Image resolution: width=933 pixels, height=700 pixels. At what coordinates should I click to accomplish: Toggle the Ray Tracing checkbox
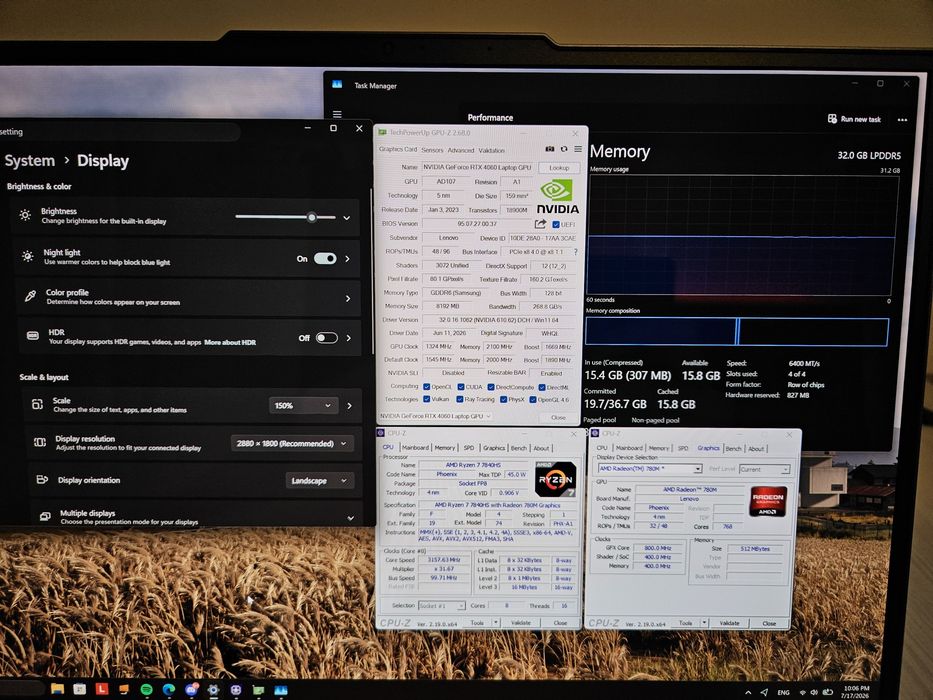(x=460, y=399)
